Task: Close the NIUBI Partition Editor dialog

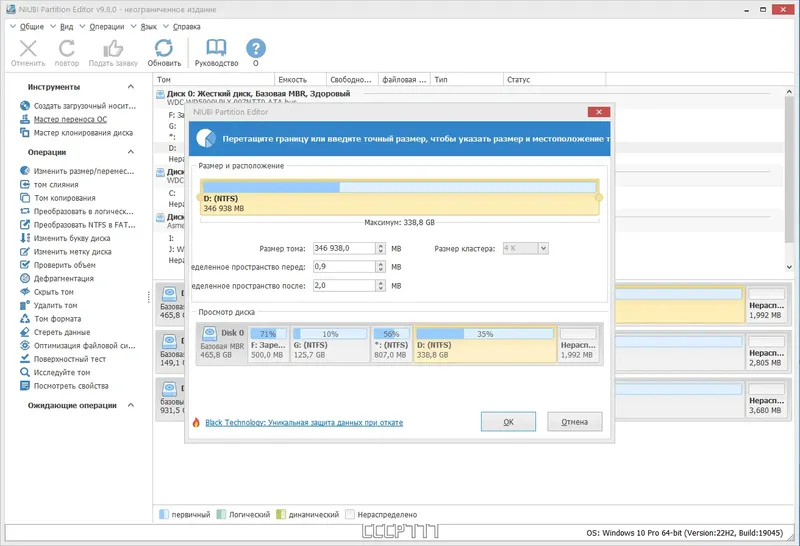Action: click(x=598, y=112)
